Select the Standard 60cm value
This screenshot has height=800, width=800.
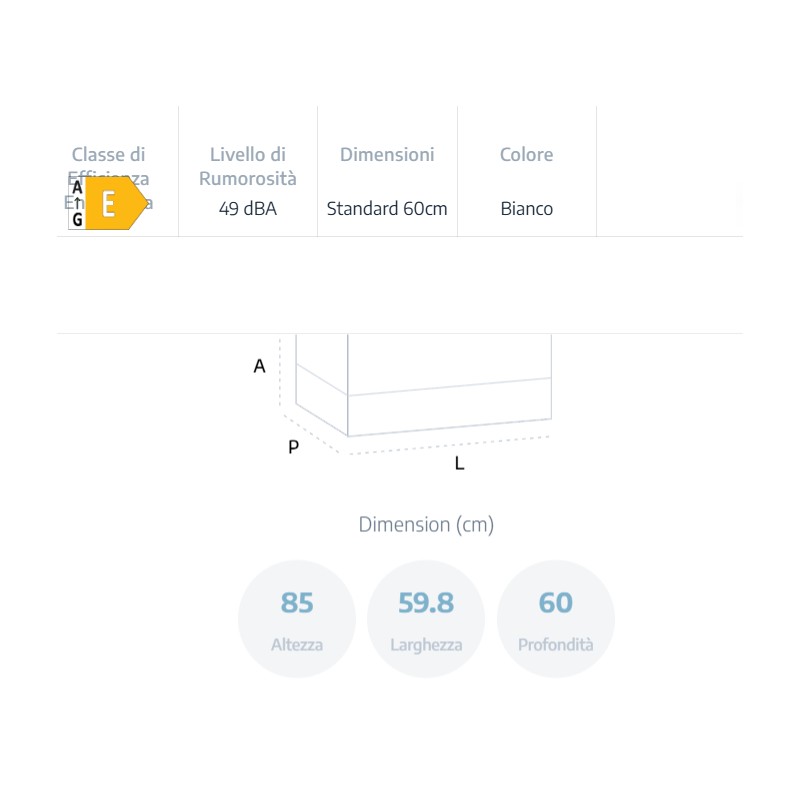pyautogui.click(x=387, y=209)
